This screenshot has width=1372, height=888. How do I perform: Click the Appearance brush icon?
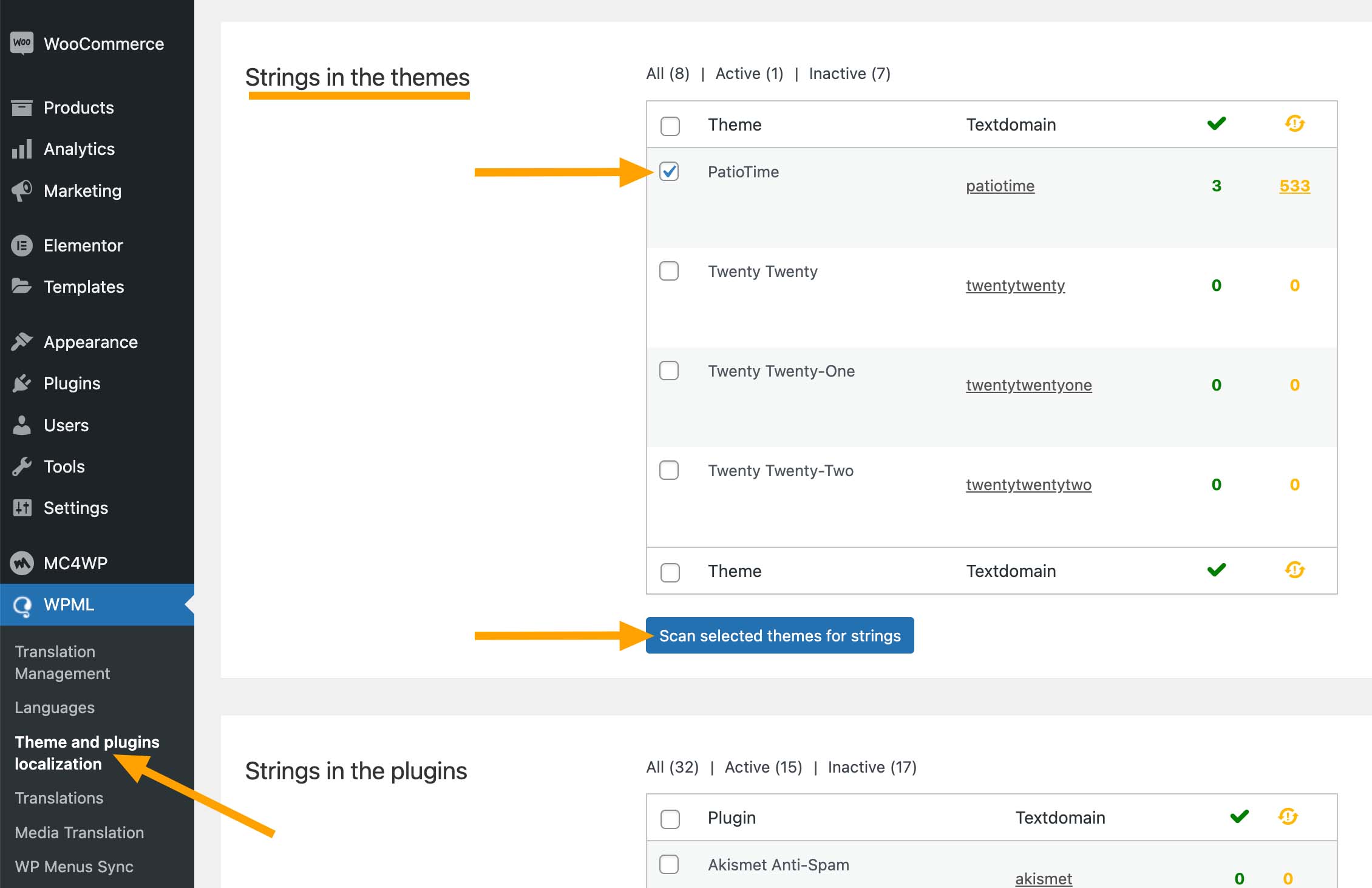(21, 341)
